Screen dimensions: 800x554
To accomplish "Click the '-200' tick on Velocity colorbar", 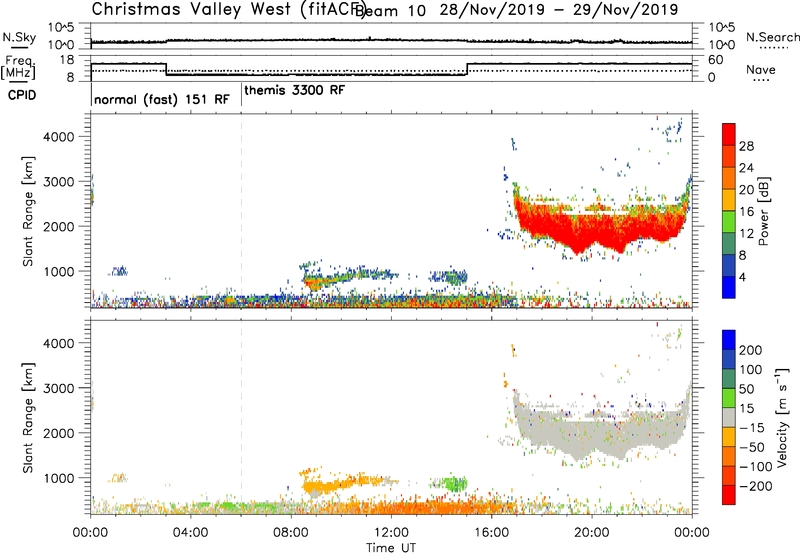I will pyautogui.click(x=756, y=486).
